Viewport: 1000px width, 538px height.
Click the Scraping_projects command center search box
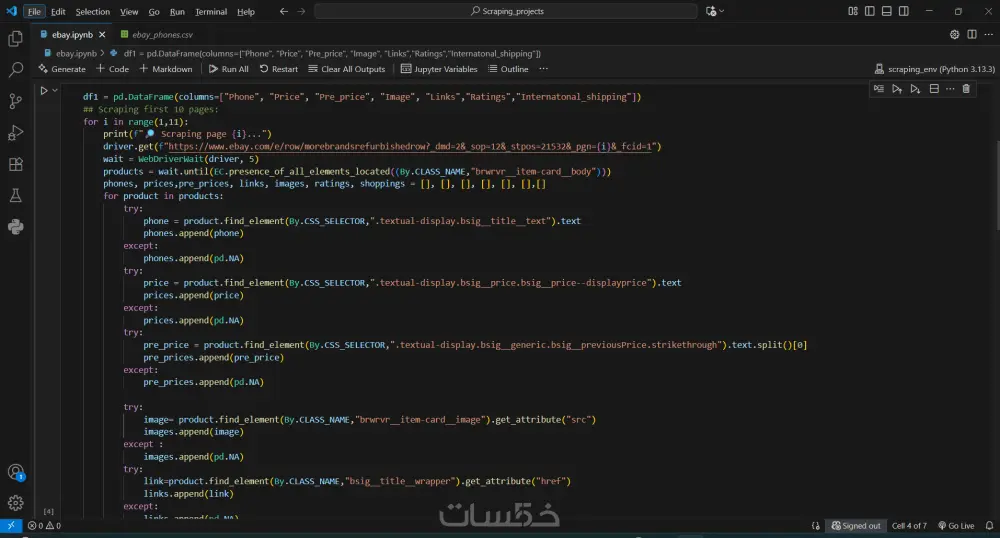(x=507, y=11)
